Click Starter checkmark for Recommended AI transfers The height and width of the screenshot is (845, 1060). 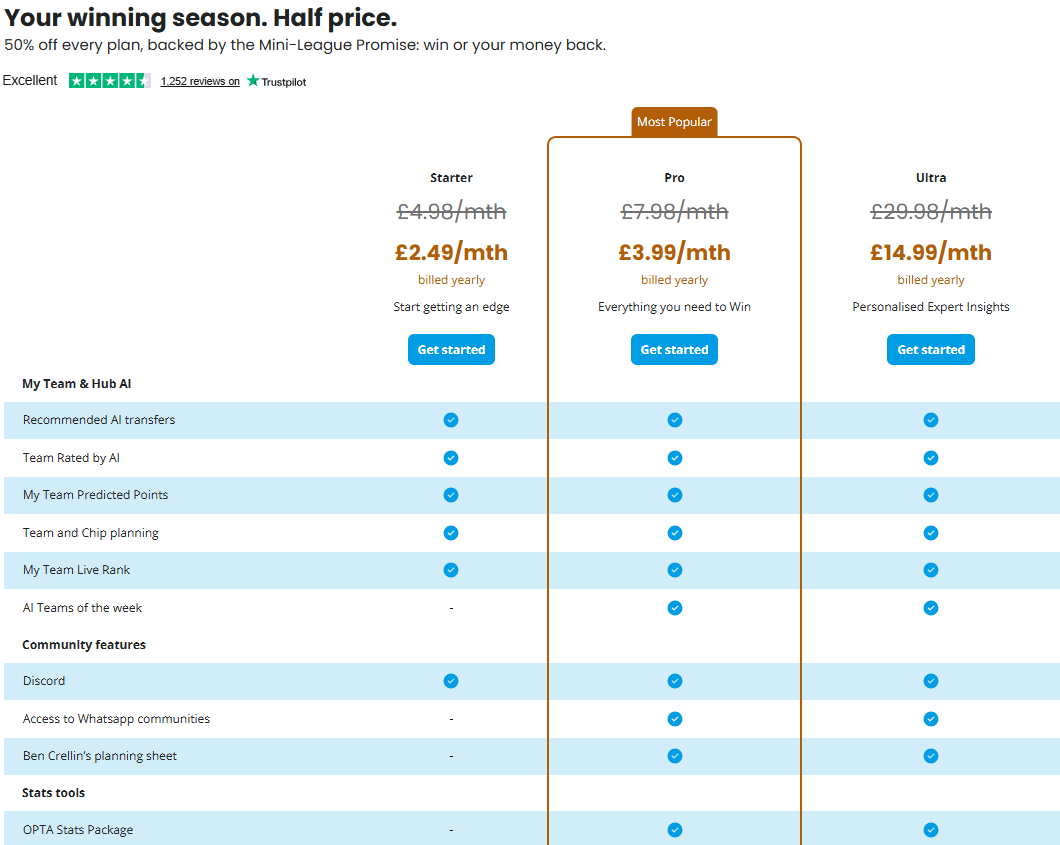(451, 420)
